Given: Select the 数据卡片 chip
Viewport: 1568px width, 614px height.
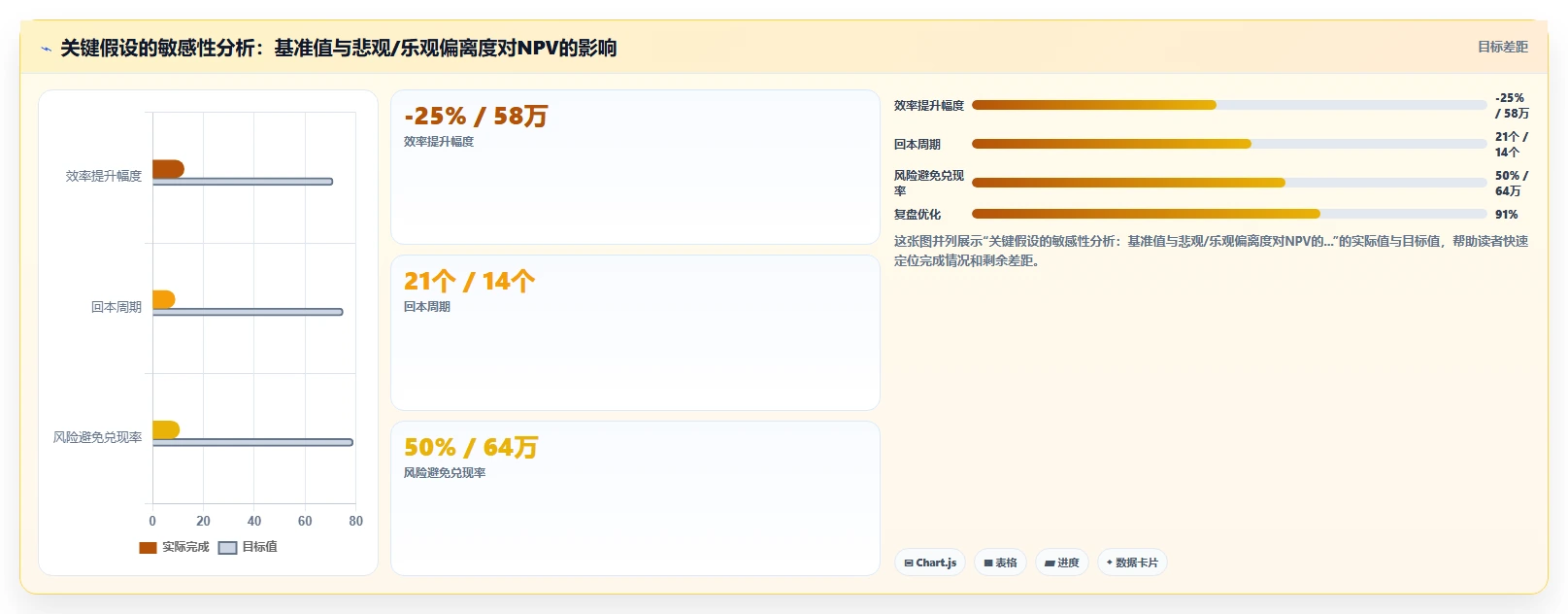Looking at the screenshot, I should [1132, 563].
